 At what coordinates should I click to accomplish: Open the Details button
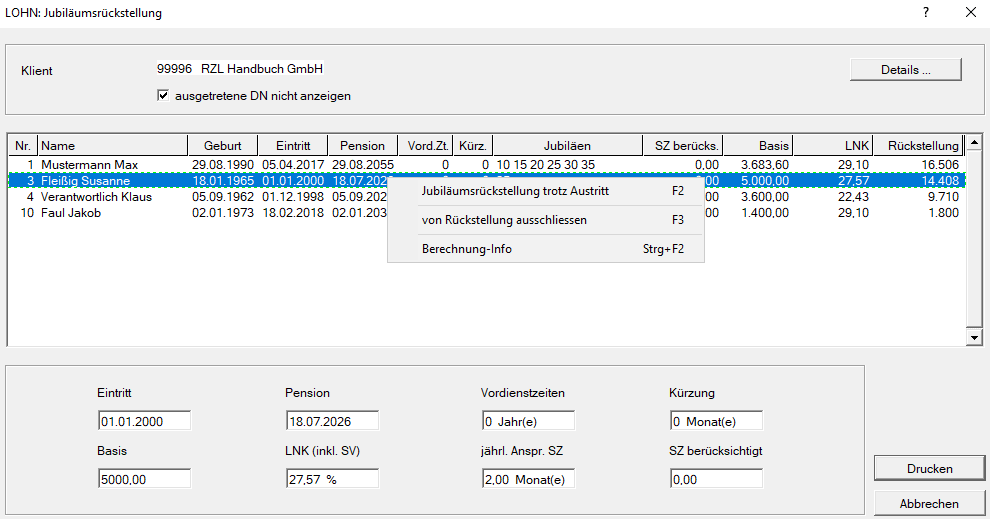pos(905,70)
